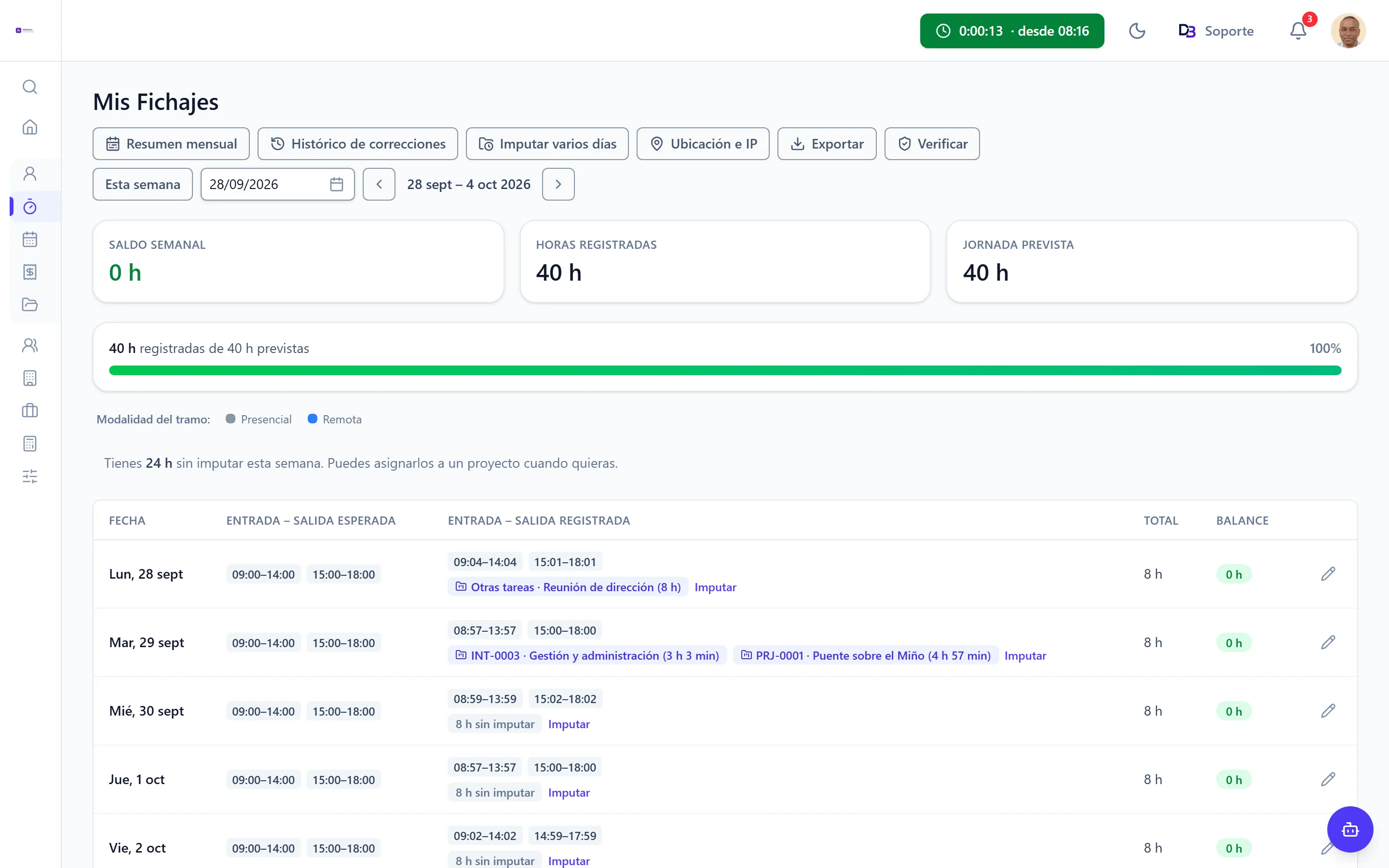The image size is (1389, 868).
Task: Toggle dark mode moon icon
Action: (1136, 31)
